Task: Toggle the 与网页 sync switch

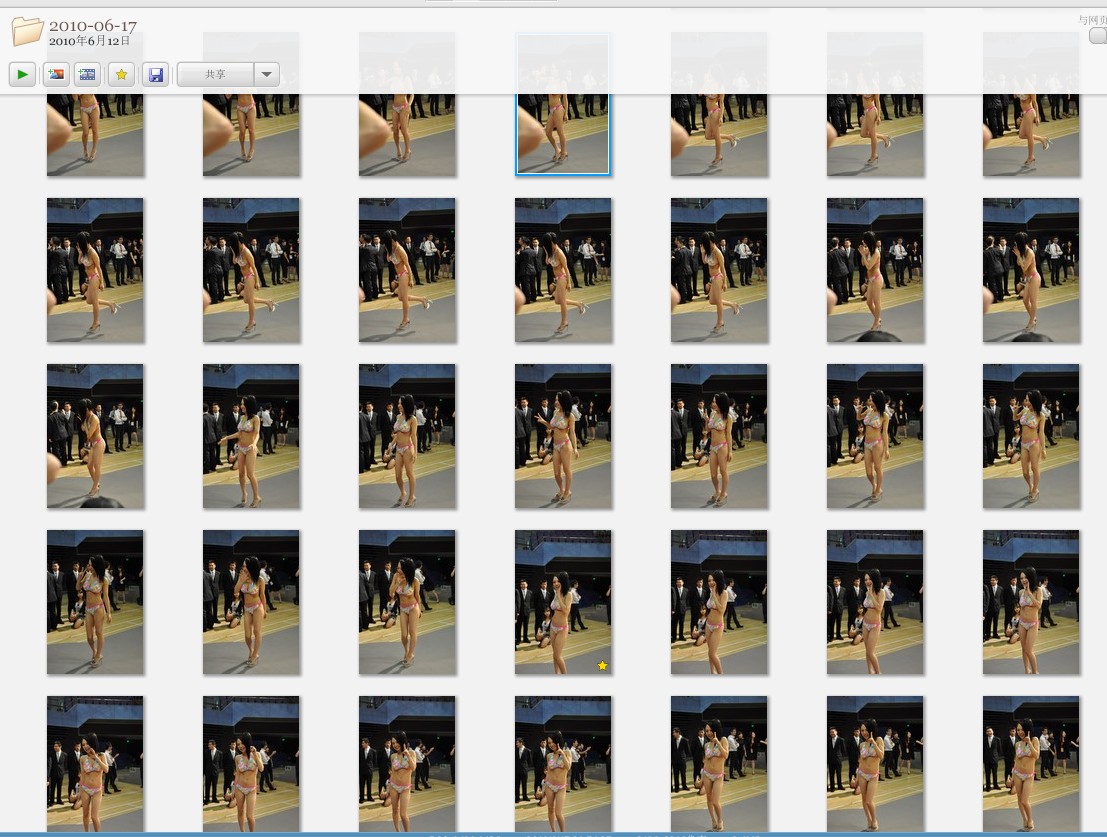Action: (1099, 35)
